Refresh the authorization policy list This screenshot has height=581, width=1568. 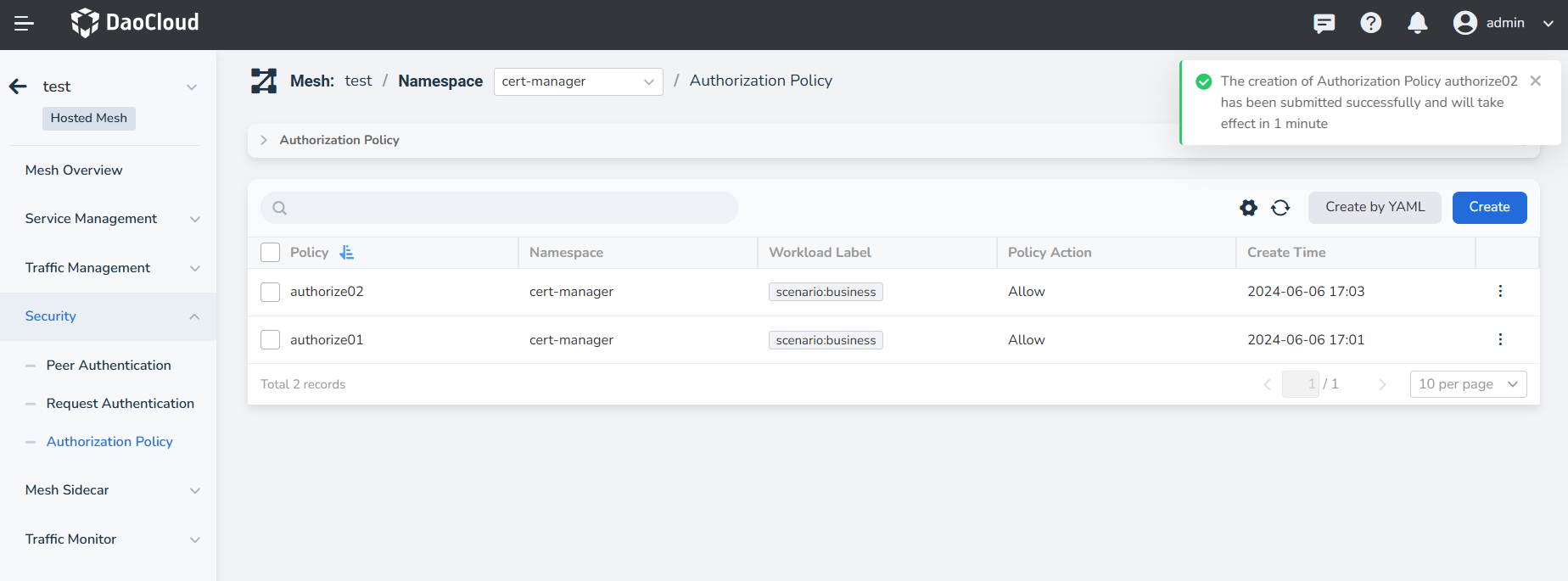[1280, 208]
